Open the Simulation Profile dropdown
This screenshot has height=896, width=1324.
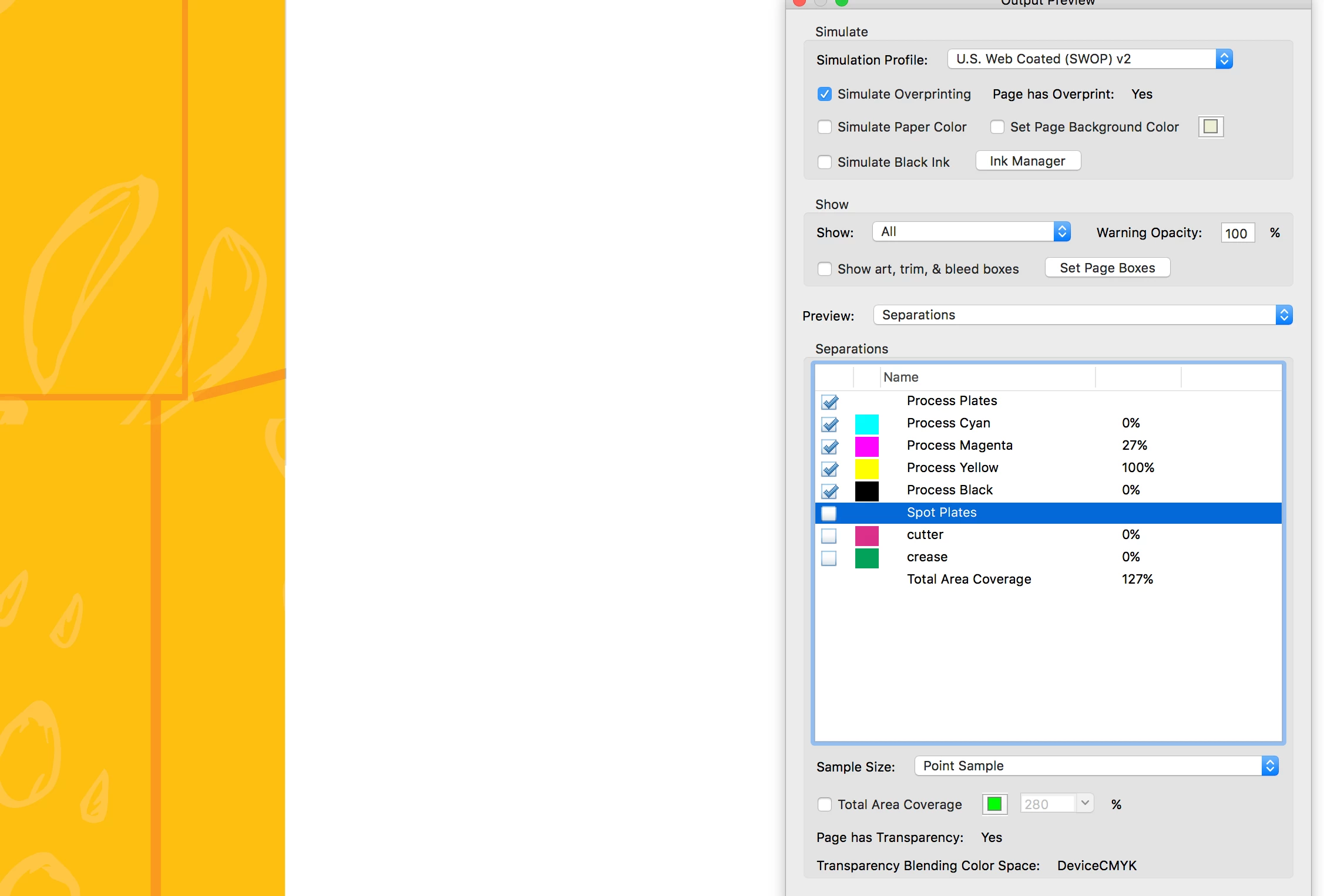coord(1090,59)
